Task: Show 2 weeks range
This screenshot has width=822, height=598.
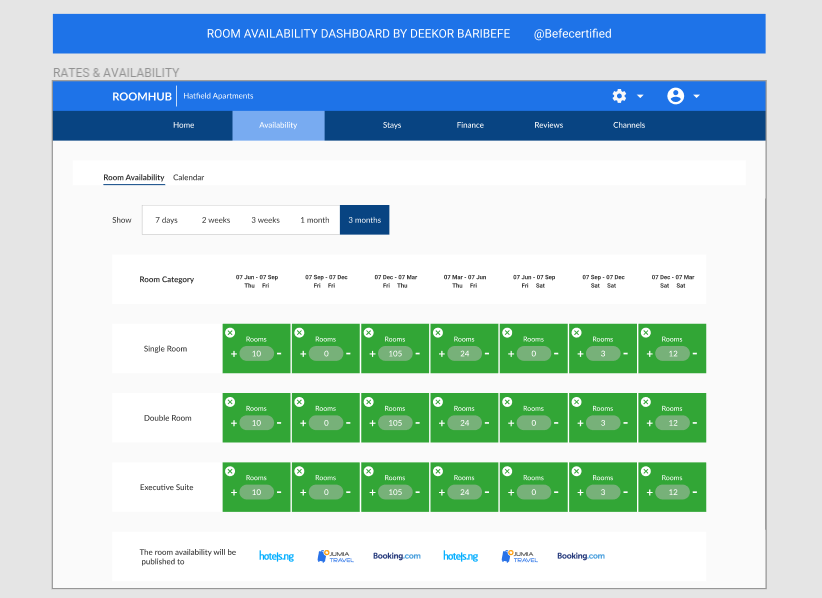Action: 216,220
